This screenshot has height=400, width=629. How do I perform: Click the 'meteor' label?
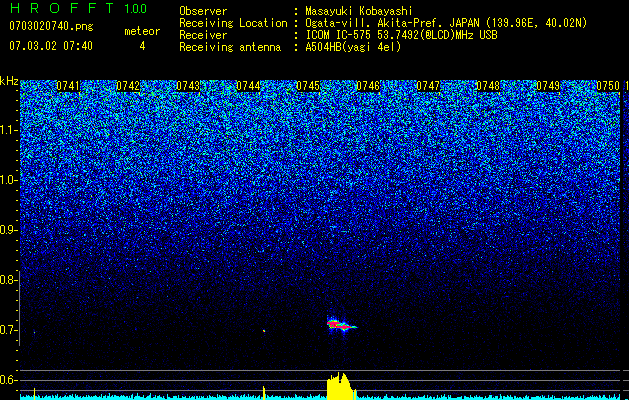(142, 31)
